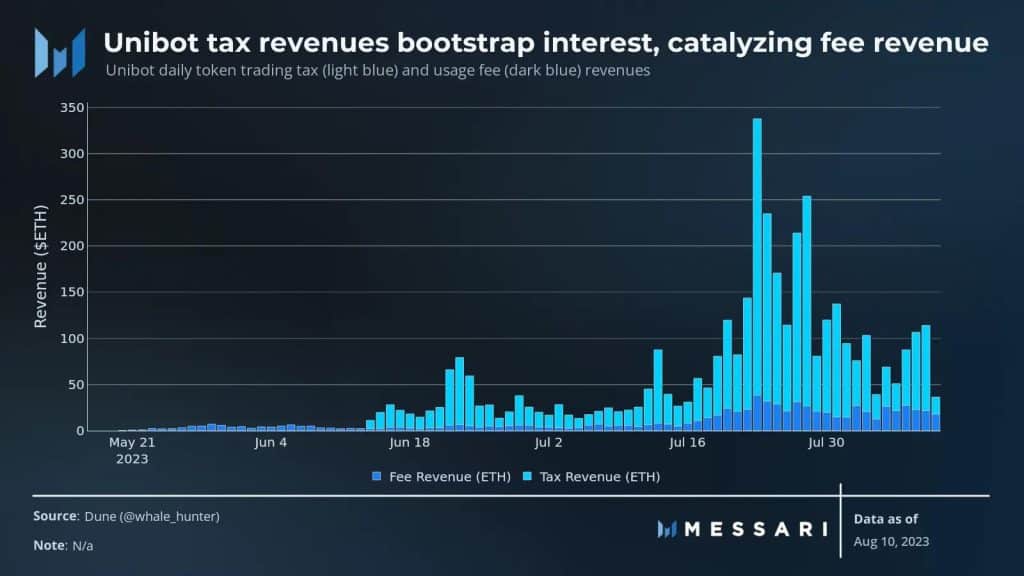1024x576 pixels.
Task: Click the Messari logo icon beside the title
Action: coord(60,53)
